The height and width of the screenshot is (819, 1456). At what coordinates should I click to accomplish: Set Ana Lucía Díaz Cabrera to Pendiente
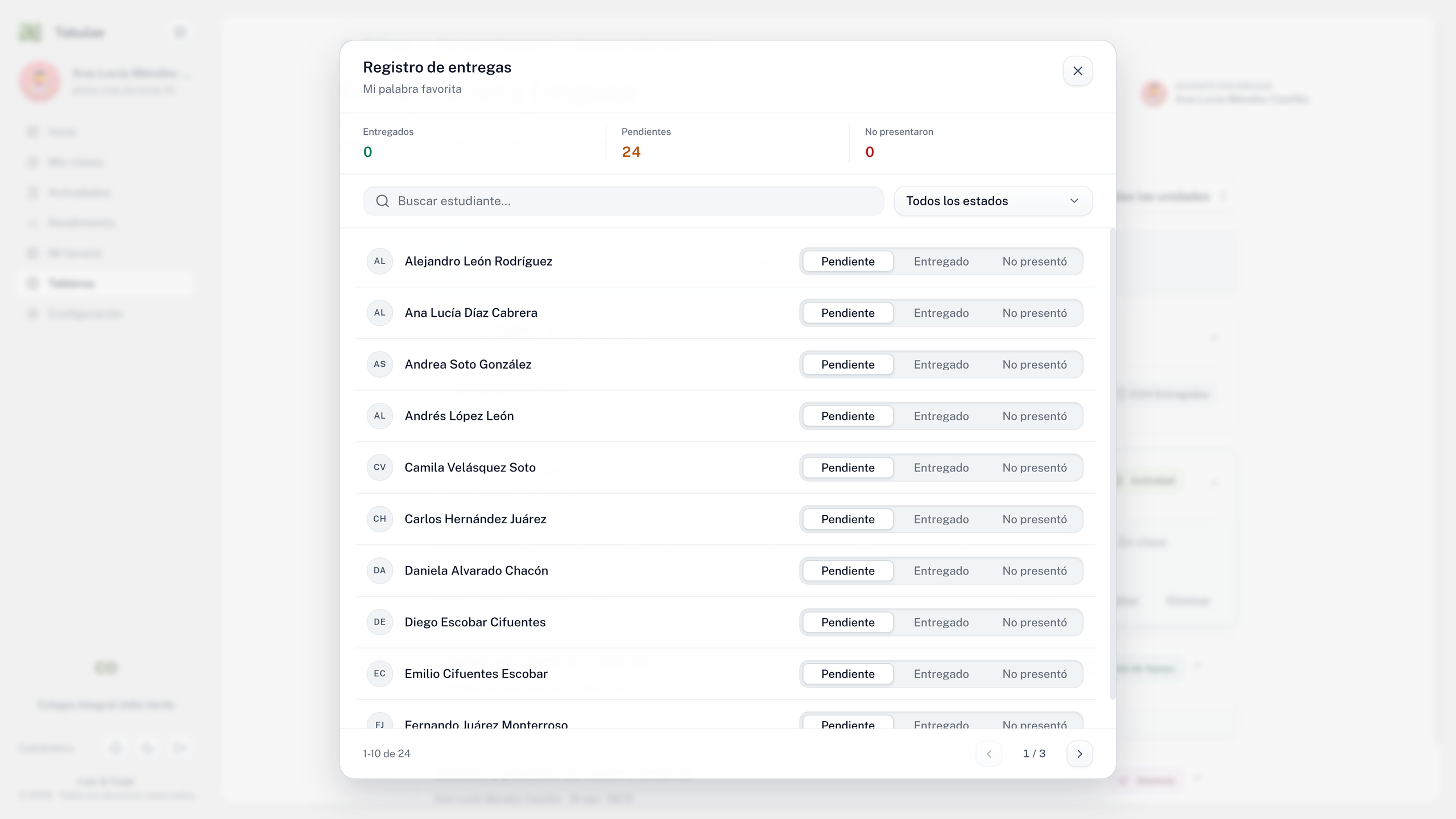point(848,313)
